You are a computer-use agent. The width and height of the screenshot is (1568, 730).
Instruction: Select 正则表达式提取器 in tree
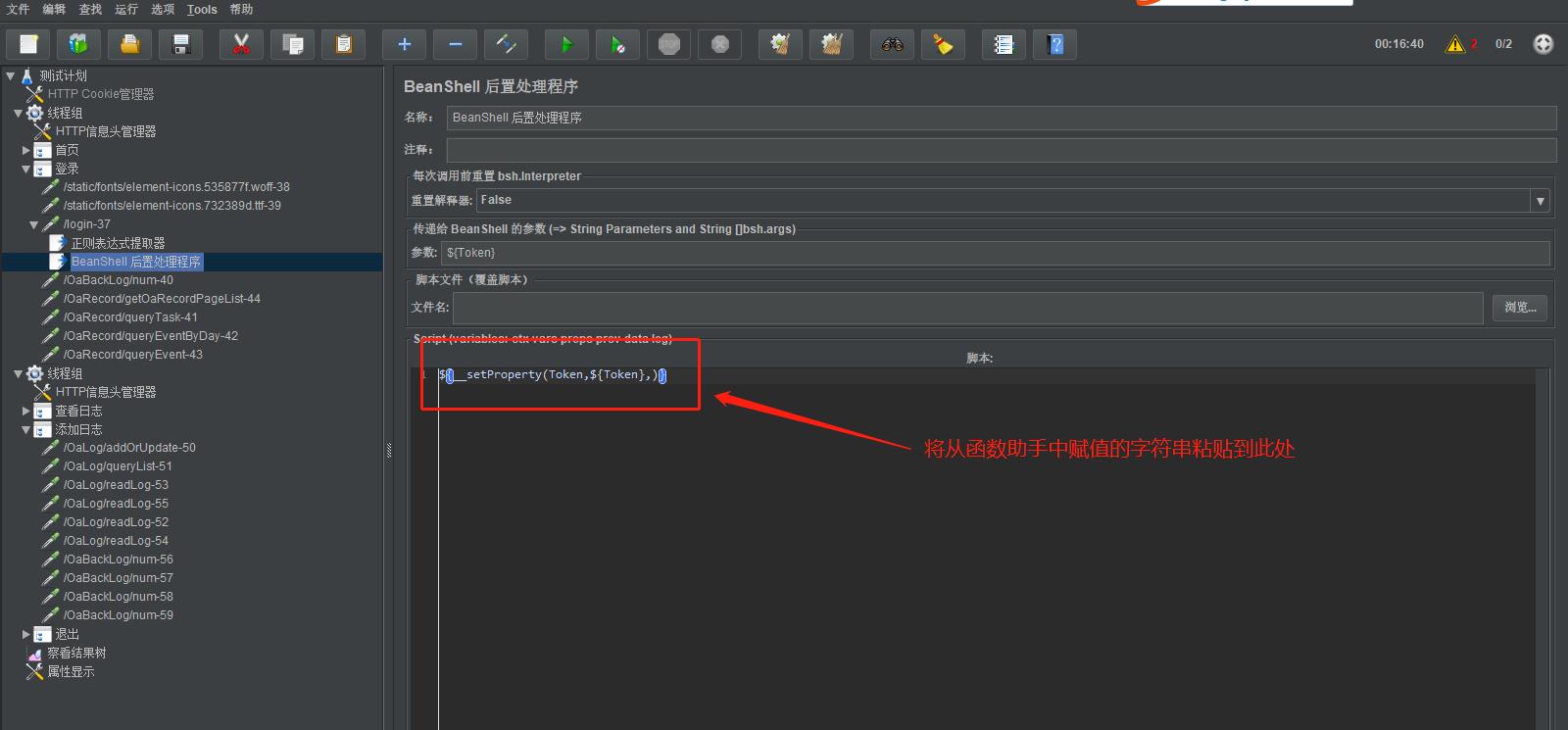(118, 243)
